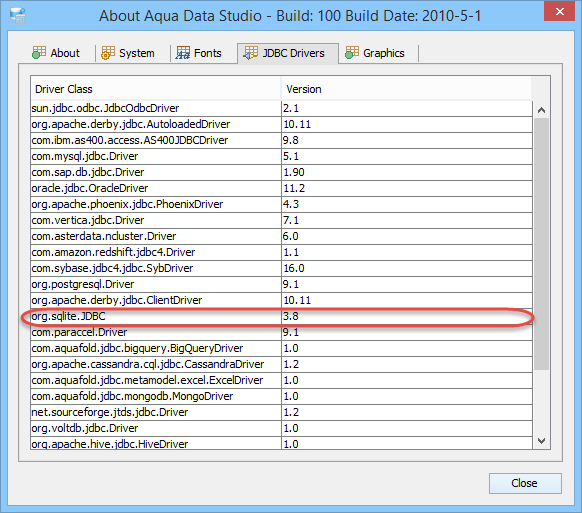This screenshot has height=513, width=582.
Task: Select the org.sqlite.JDBC row
Action: 281,316
